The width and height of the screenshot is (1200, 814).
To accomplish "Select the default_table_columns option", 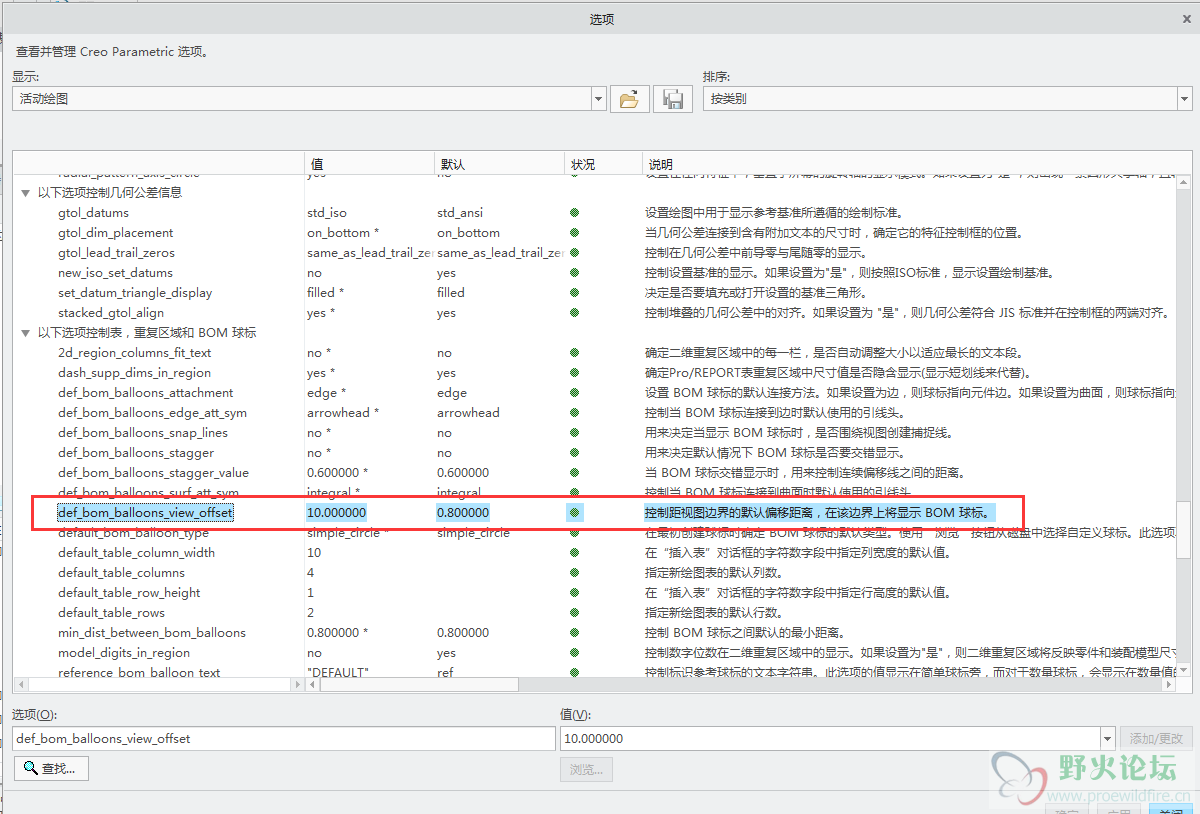I will (x=121, y=573).
